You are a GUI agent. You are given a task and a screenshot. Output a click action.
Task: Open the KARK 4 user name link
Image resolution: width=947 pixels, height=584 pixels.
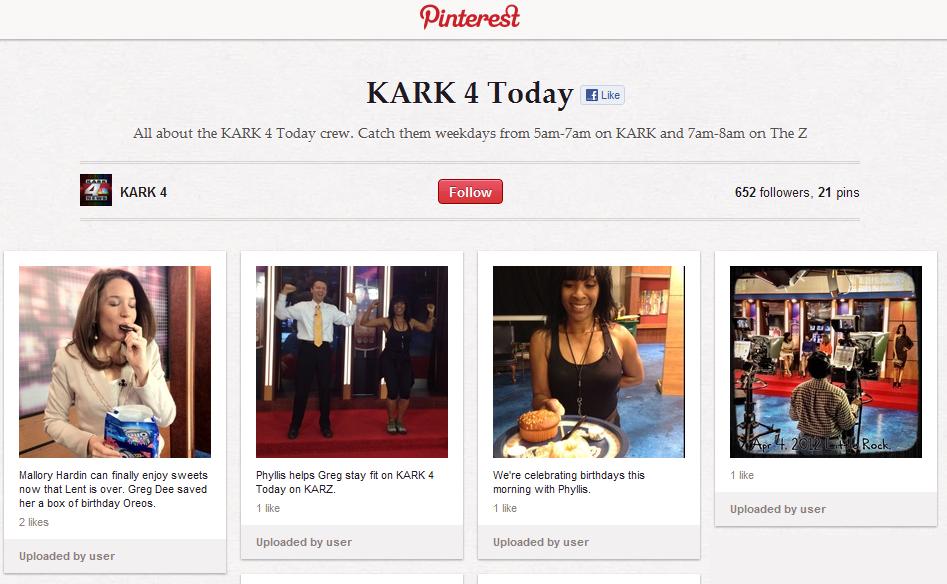click(143, 192)
